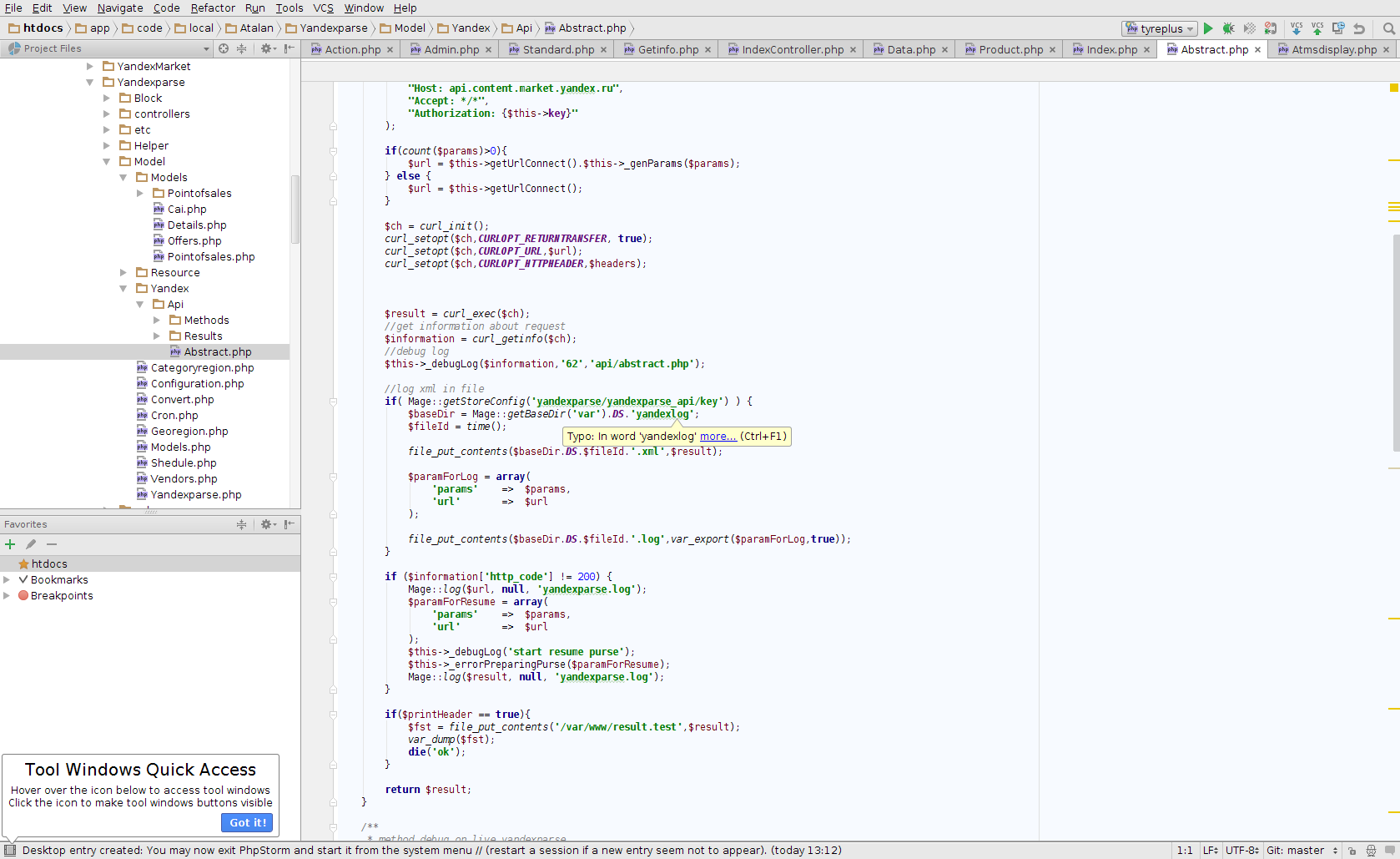Click the remove minus icon in Favorites
Viewport: 1400px width, 859px height.
[52, 544]
